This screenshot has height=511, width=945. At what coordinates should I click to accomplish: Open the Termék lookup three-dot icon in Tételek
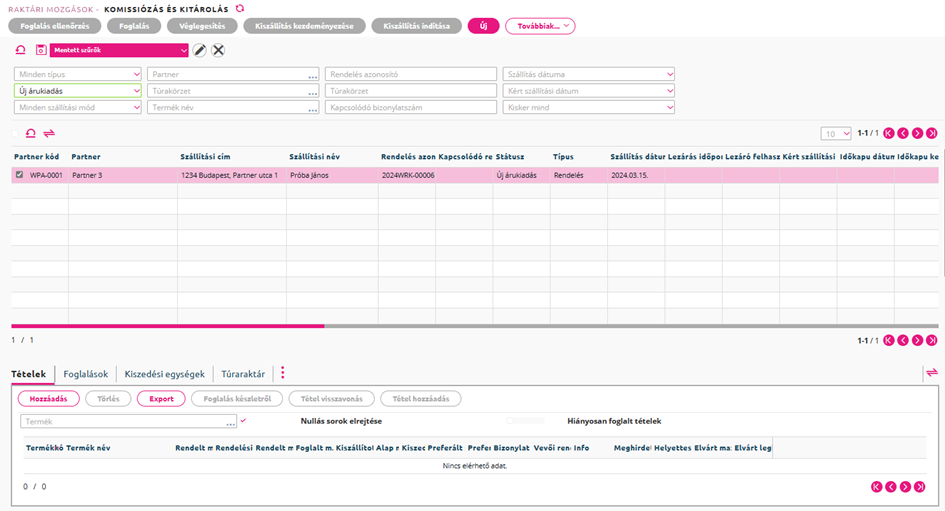point(231,423)
